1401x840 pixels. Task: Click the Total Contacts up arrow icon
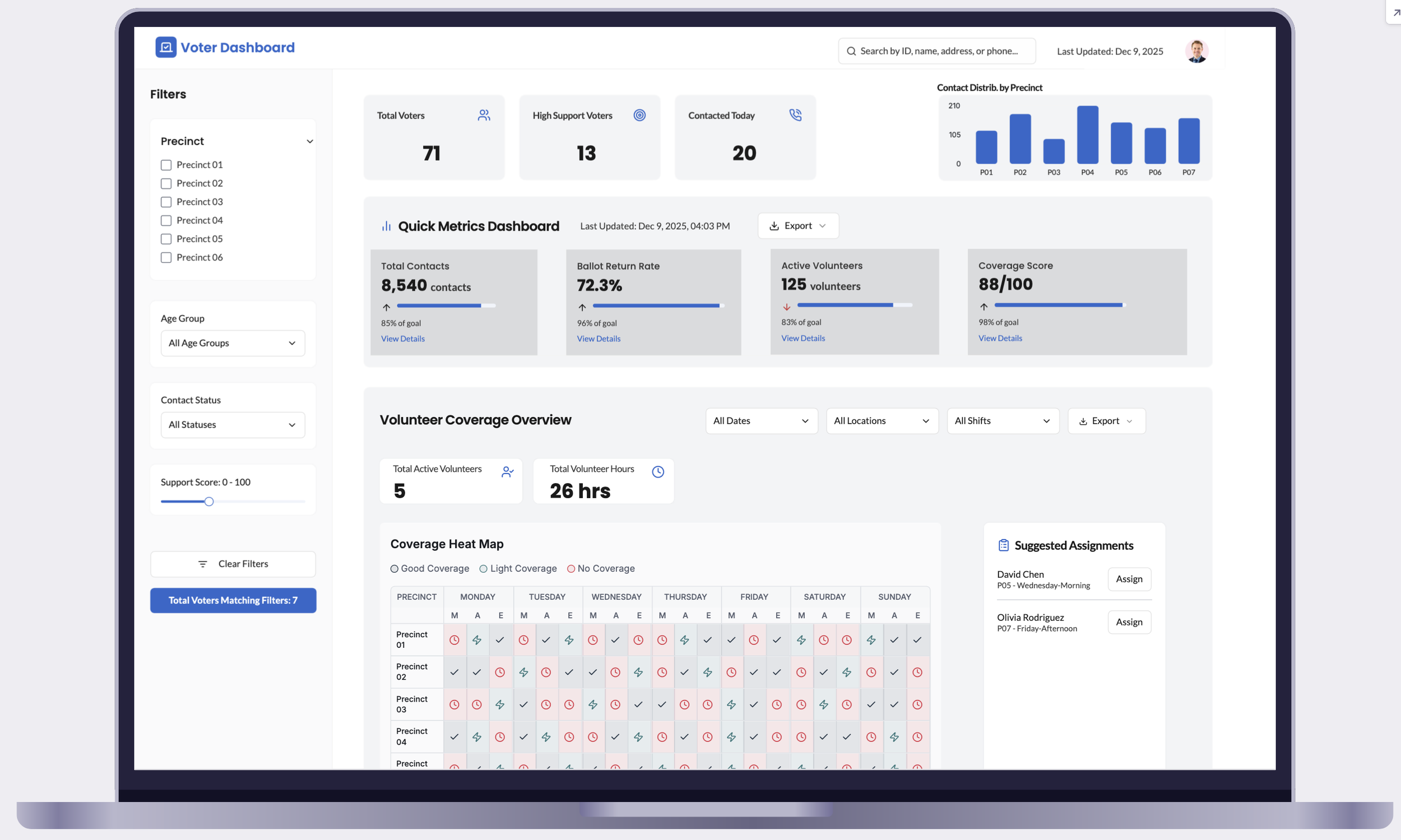pyautogui.click(x=387, y=307)
